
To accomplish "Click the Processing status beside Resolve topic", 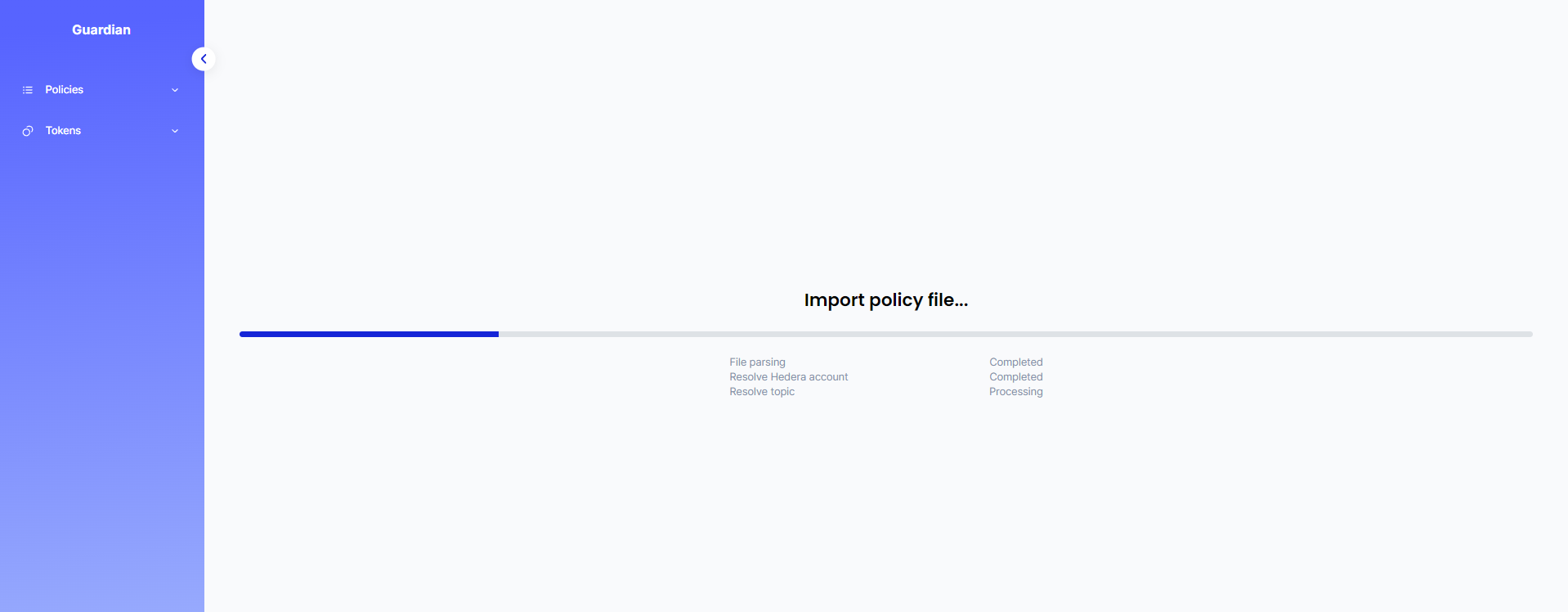I will pos(1015,392).
